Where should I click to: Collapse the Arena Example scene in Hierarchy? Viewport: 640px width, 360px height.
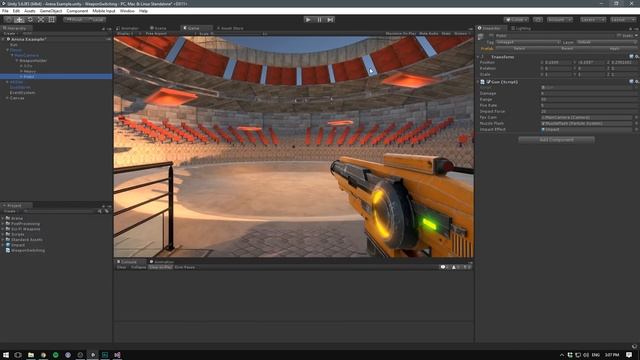point(4,39)
